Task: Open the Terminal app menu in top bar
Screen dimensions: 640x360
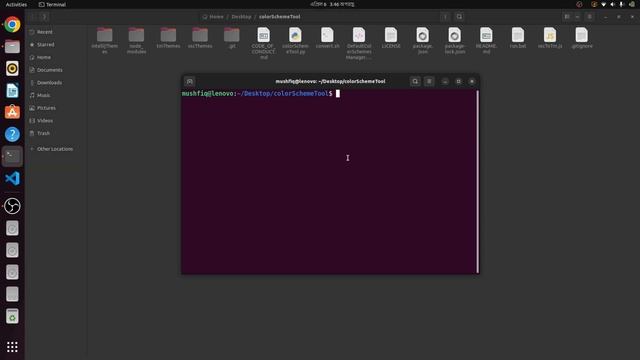Action: click(x=52, y=4)
